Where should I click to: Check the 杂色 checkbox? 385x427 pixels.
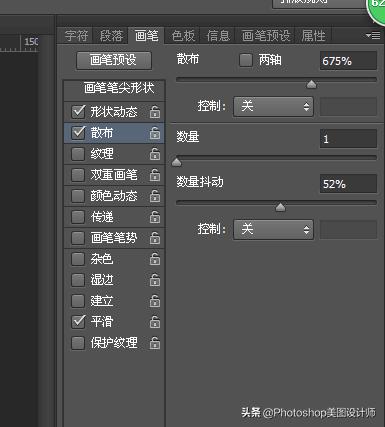pyautogui.click(x=78, y=259)
